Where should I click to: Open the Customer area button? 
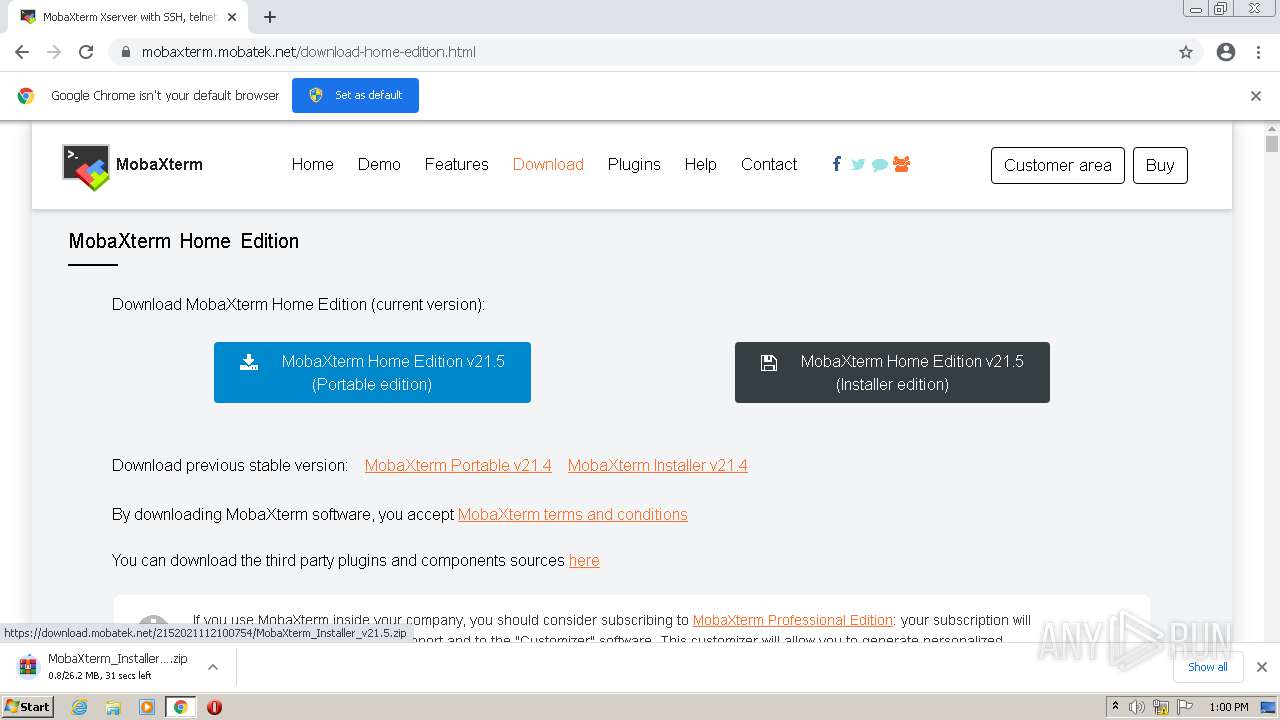1058,166
